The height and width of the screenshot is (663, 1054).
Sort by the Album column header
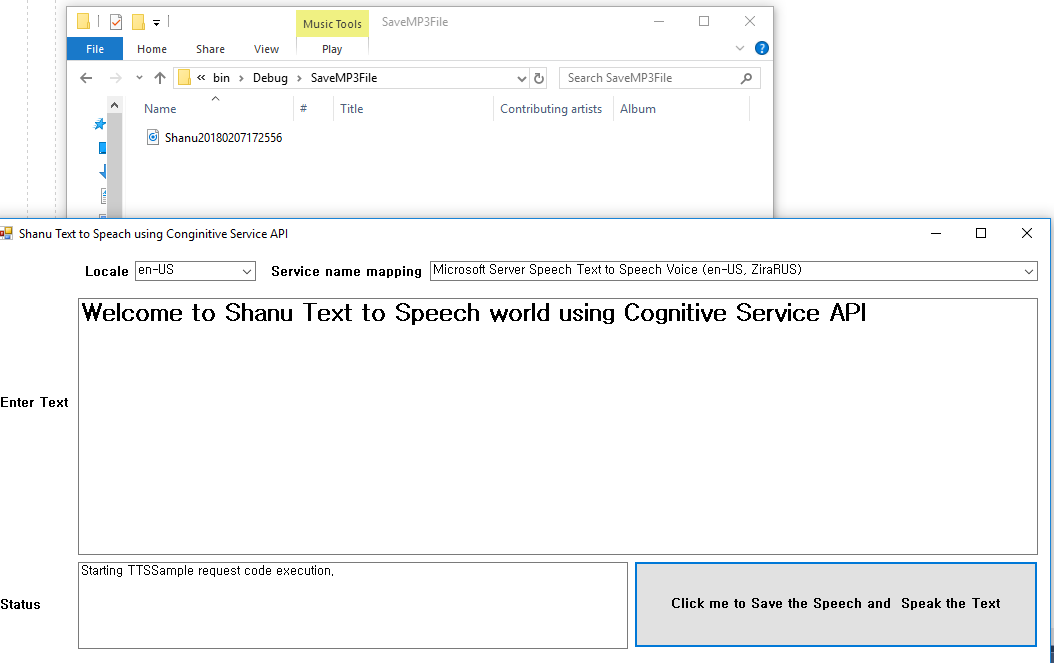[638, 109]
